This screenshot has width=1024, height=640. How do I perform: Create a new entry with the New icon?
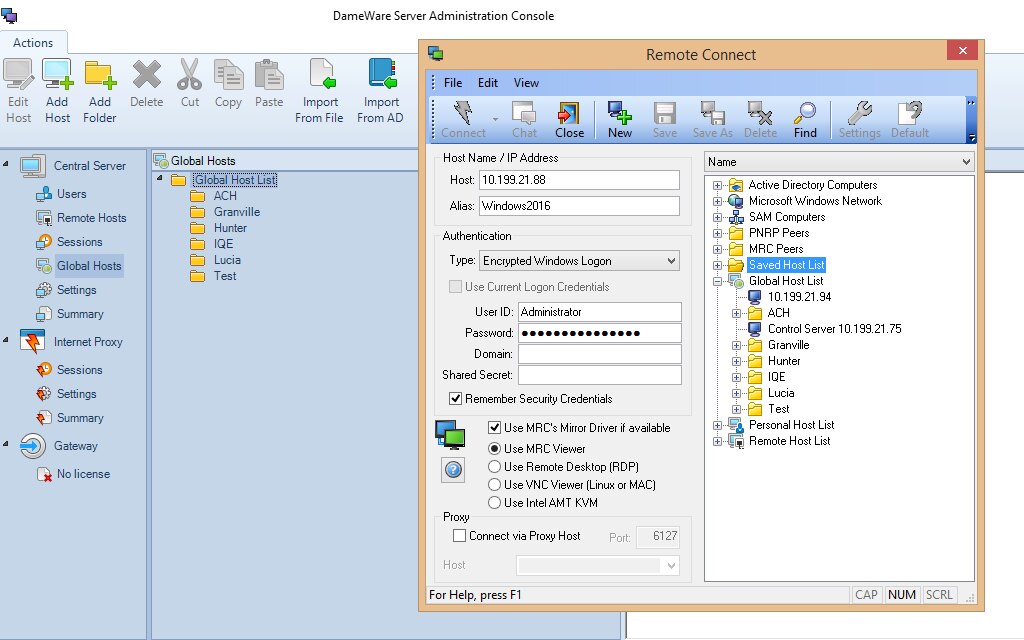click(x=619, y=118)
